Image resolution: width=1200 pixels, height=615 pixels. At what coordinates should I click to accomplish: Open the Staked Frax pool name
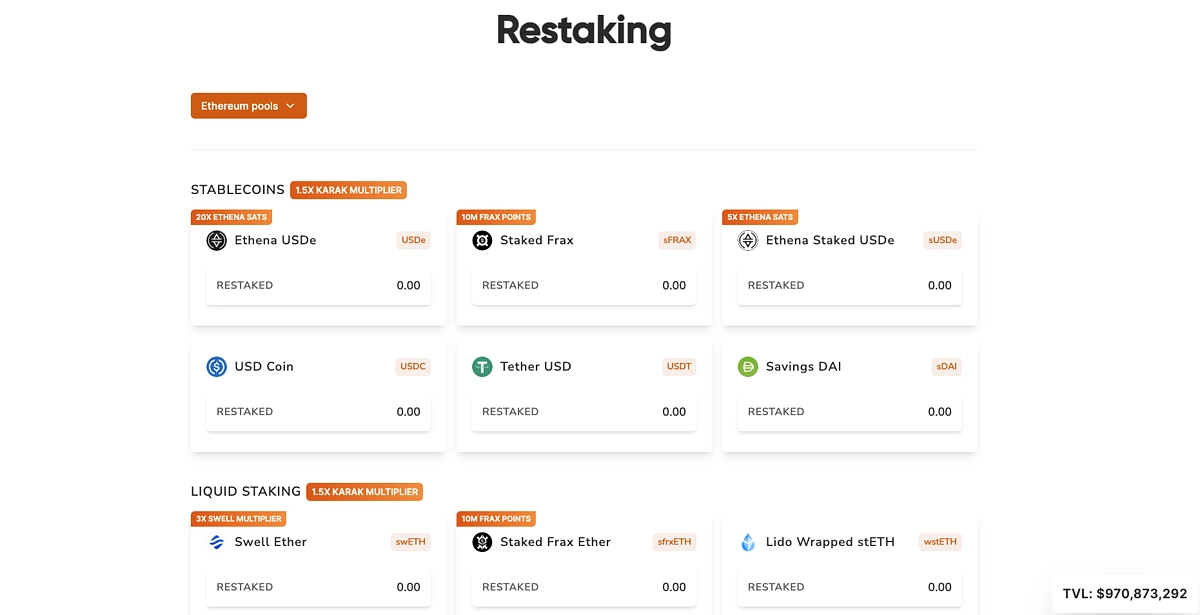[537, 240]
